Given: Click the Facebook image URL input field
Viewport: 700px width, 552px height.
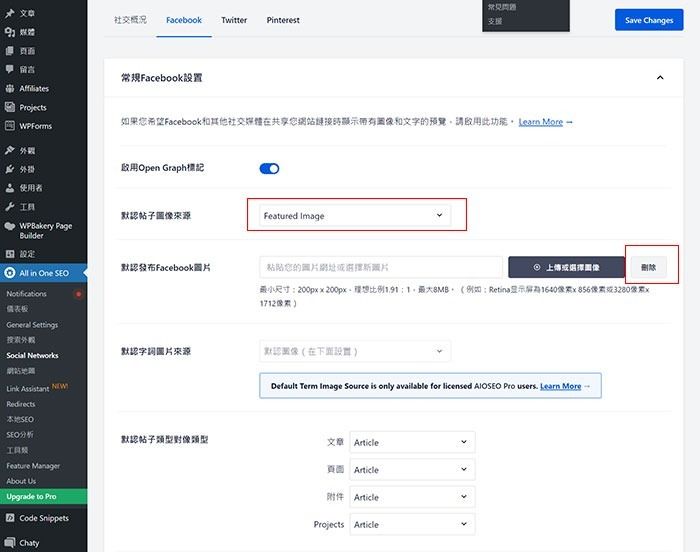Looking at the screenshot, I should (x=381, y=268).
